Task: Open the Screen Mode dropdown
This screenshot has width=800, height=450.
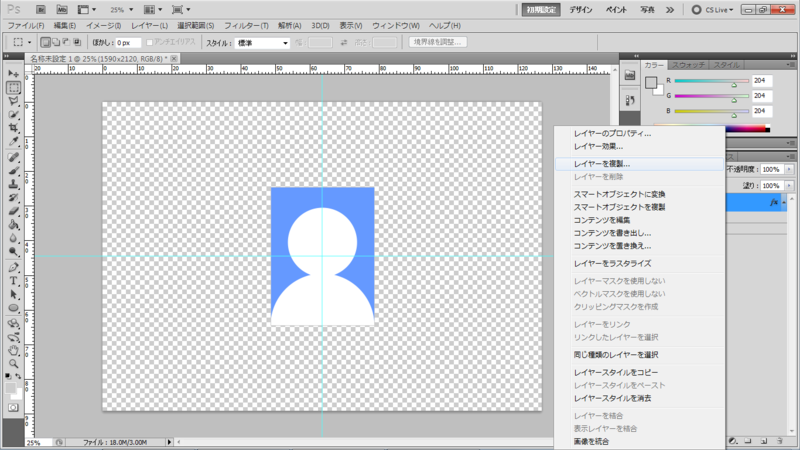Action: click(181, 10)
